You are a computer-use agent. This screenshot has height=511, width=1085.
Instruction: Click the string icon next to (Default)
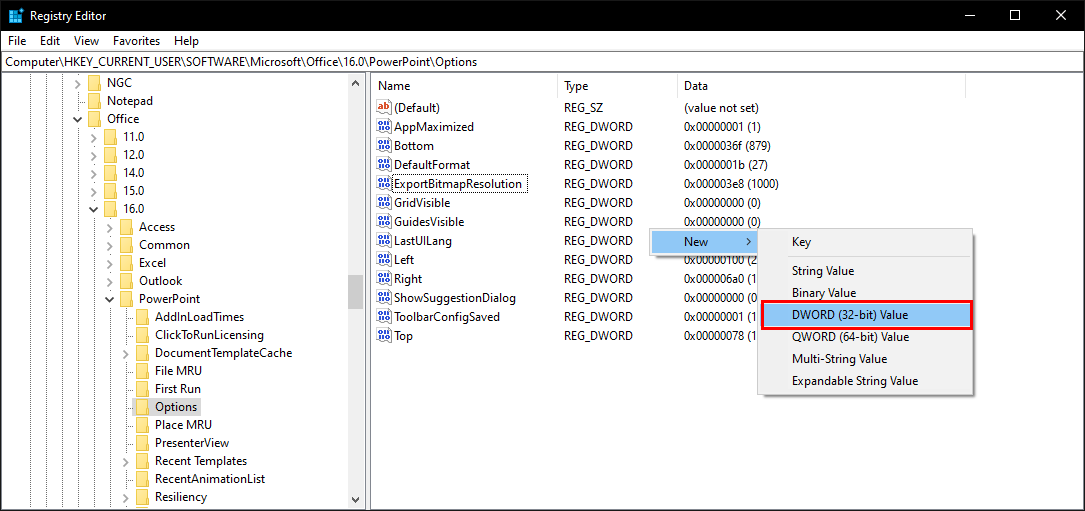383,108
